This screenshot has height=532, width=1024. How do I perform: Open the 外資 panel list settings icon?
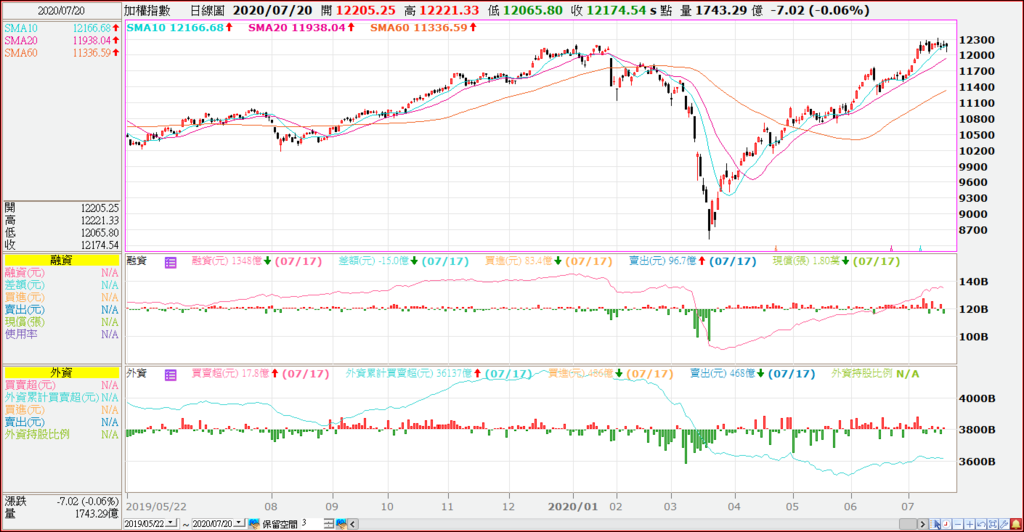point(170,375)
